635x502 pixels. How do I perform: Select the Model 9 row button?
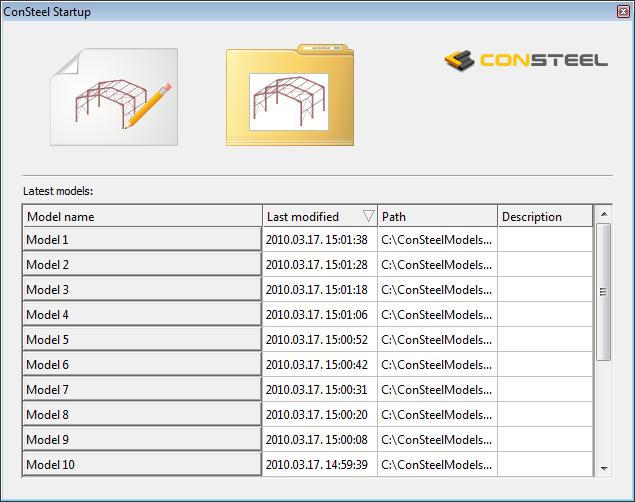pos(142,439)
